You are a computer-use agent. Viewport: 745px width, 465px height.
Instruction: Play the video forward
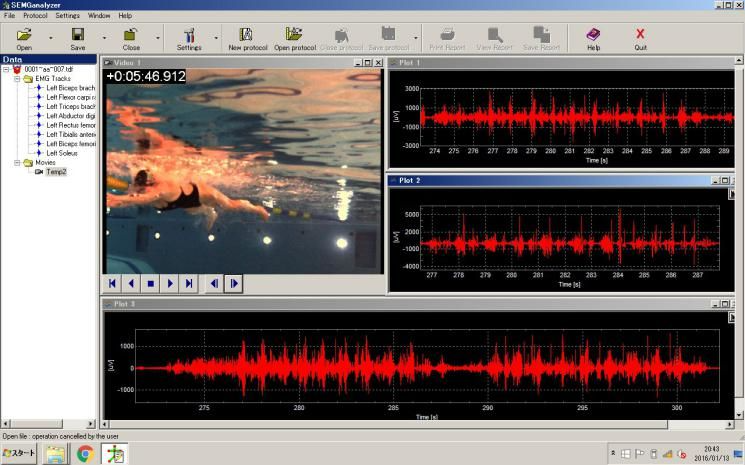tap(170, 284)
